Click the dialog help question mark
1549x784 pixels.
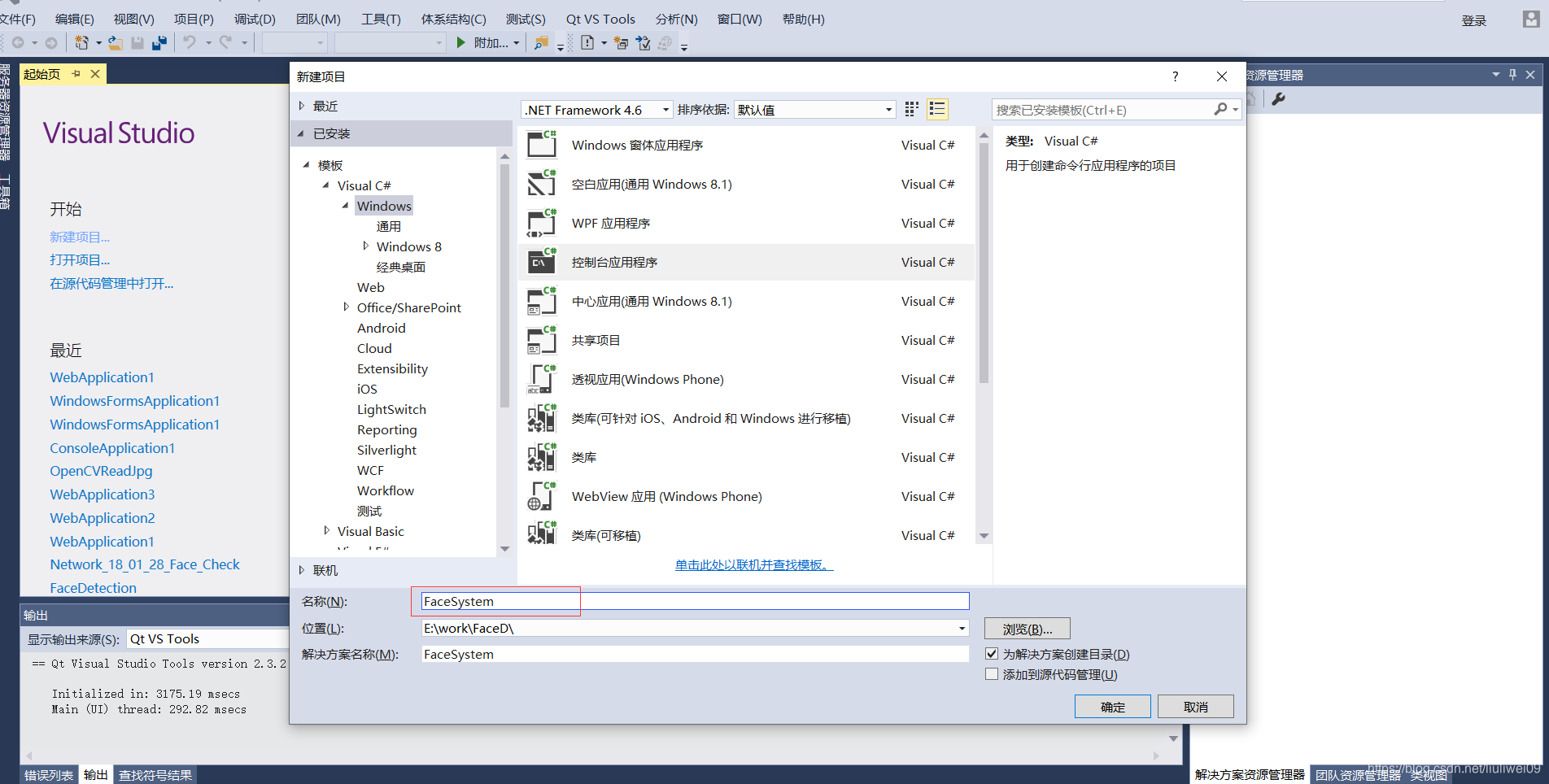pyautogui.click(x=1175, y=76)
